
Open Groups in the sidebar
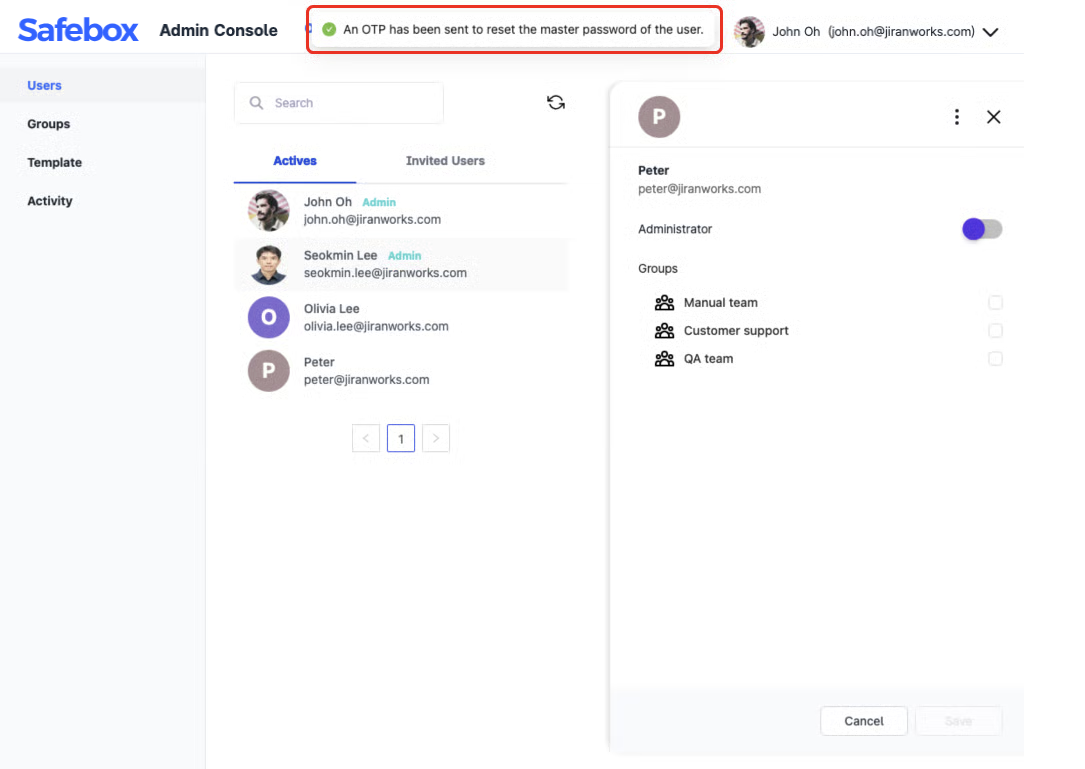(49, 124)
